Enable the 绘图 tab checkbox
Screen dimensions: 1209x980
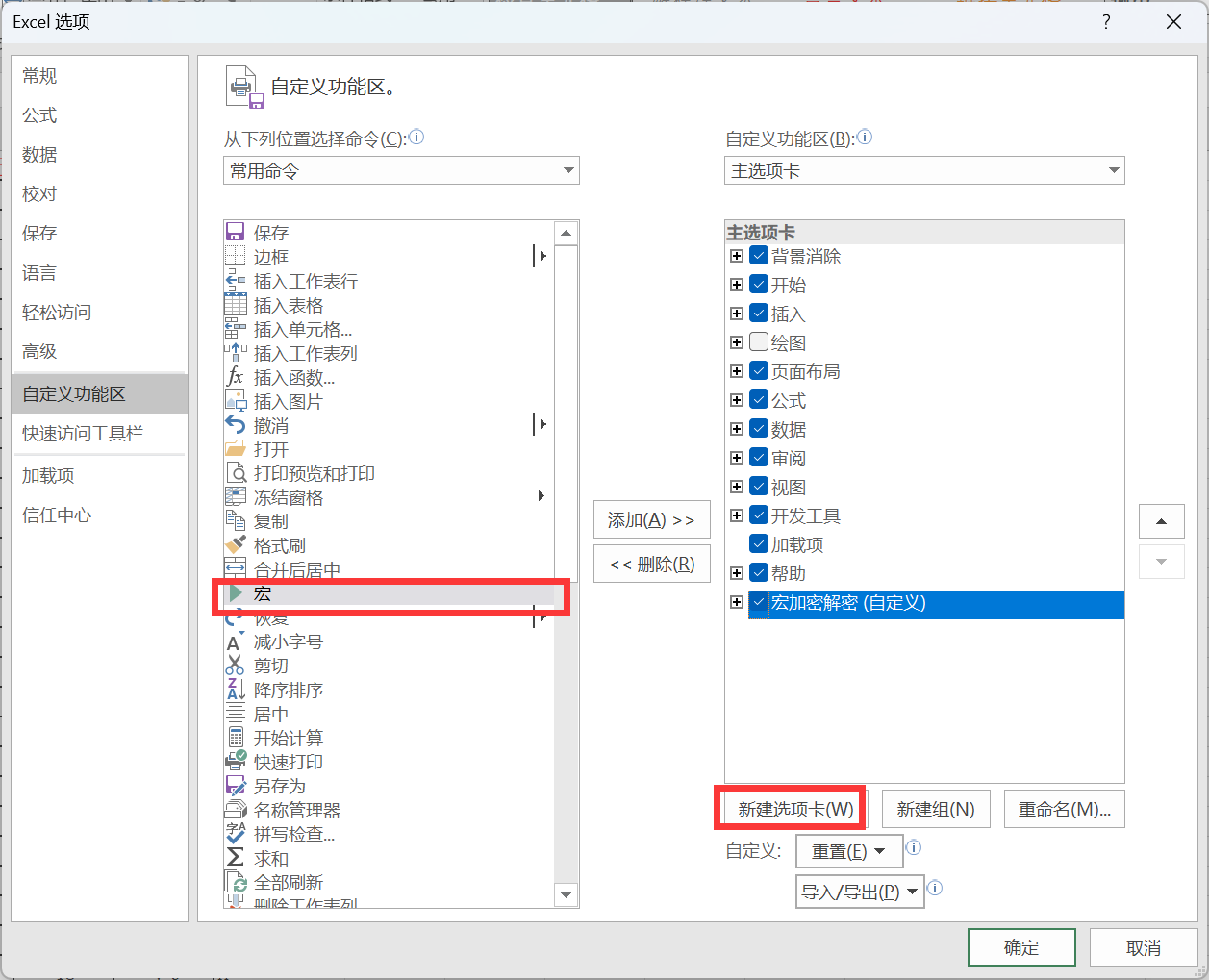[x=759, y=342]
